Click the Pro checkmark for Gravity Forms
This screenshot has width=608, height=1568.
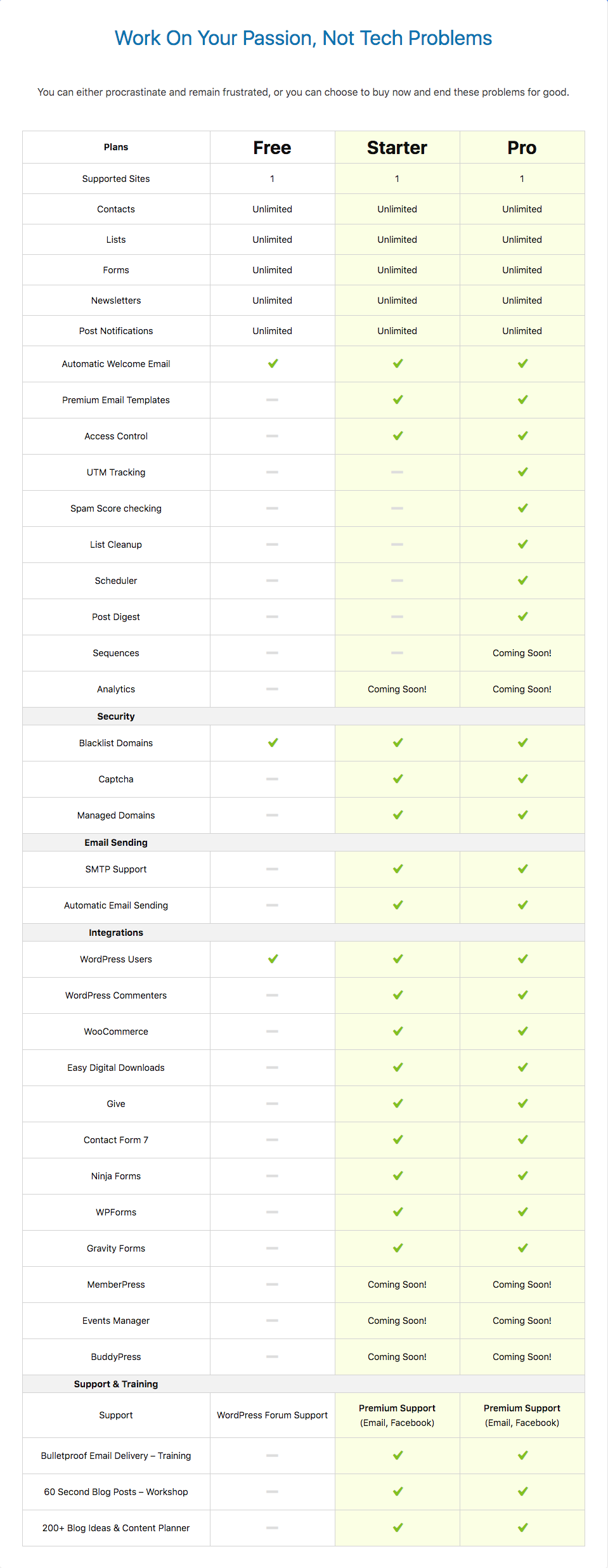coord(522,1248)
